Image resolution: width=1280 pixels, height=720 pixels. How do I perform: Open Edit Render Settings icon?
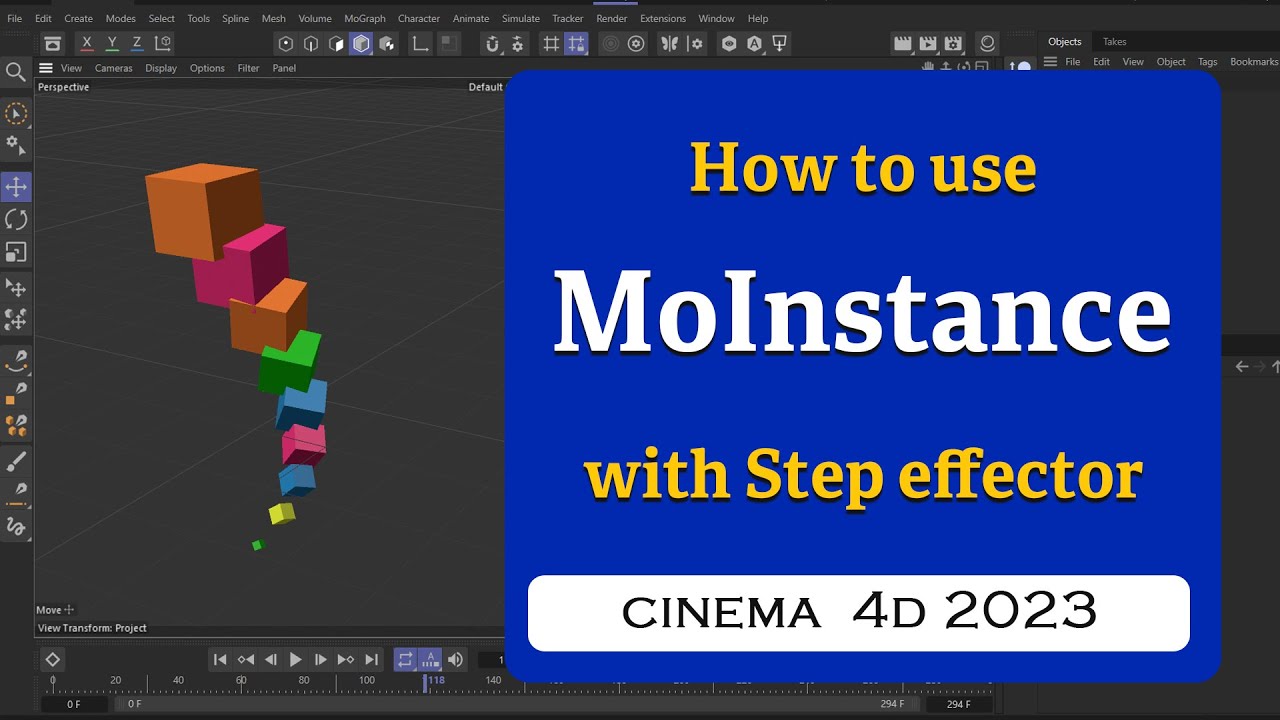[x=953, y=43]
